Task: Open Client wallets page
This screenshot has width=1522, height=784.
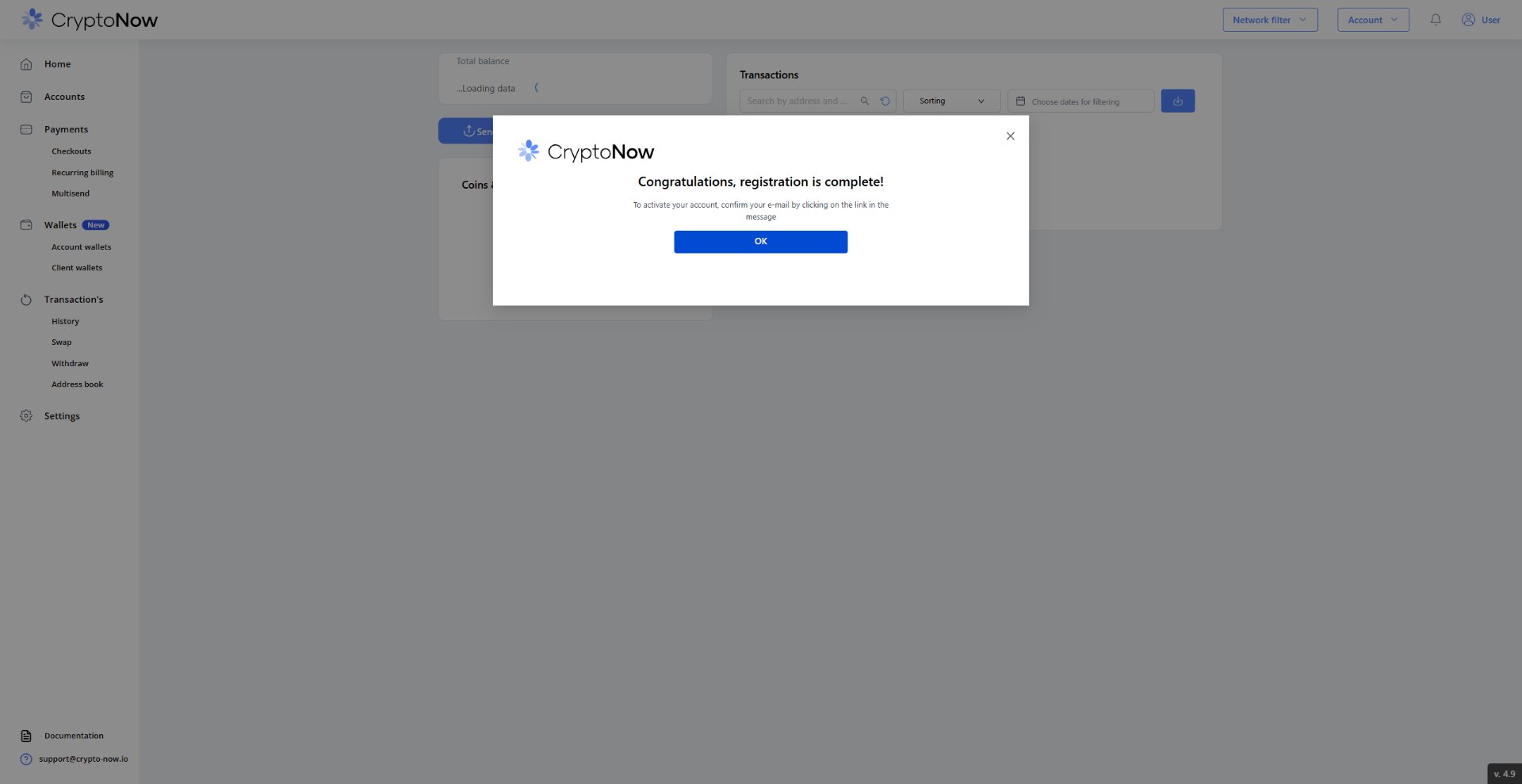Action: click(x=77, y=268)
